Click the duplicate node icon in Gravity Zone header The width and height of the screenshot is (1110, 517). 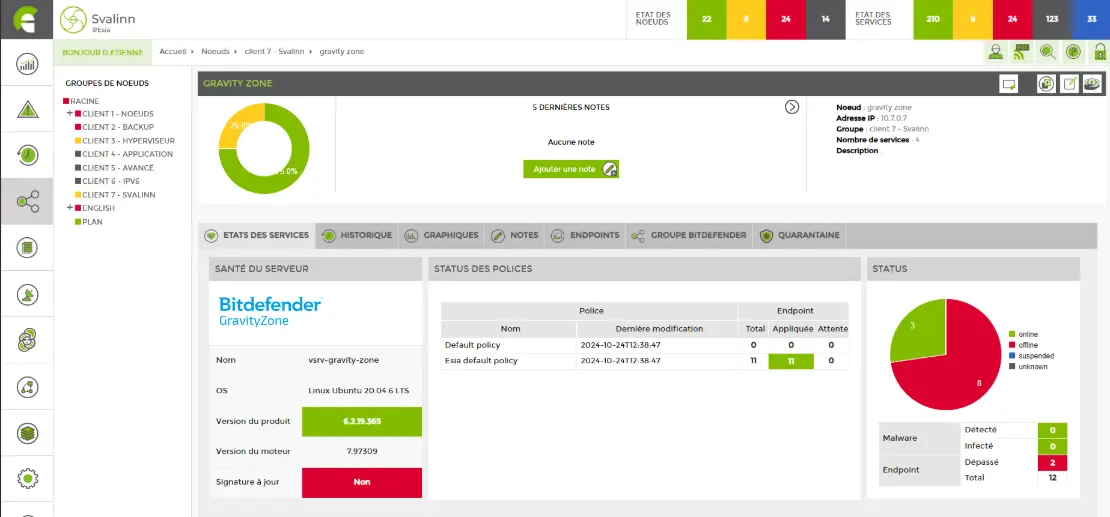(x=1046, y=84)
